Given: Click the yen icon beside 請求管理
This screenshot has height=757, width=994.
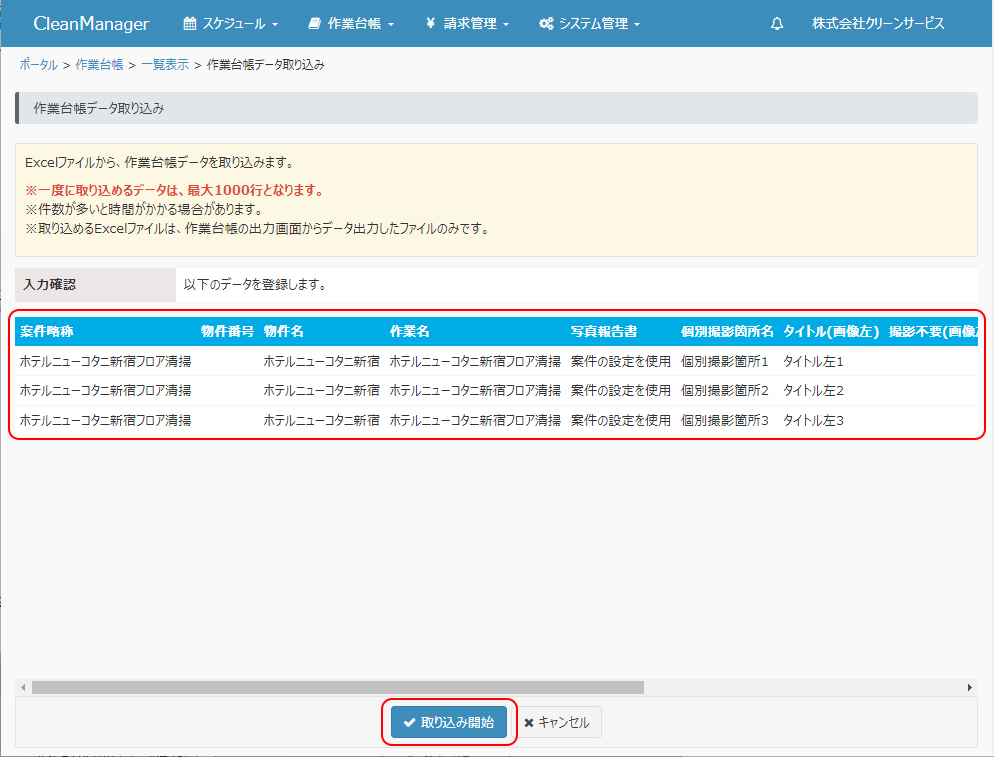Looking at the screenshot, I should pos(430,24).
